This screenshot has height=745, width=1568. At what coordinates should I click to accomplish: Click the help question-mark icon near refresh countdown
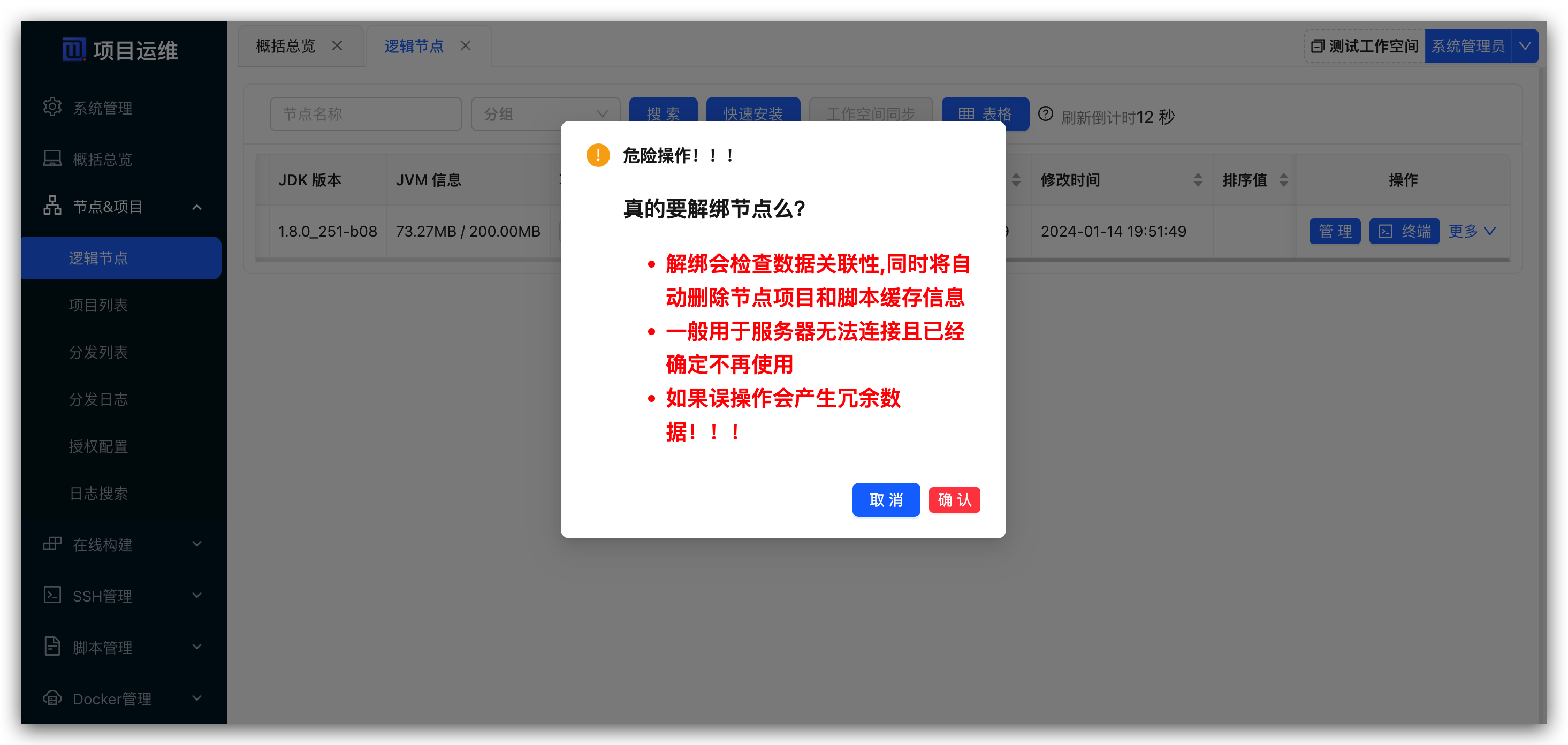1046,114
